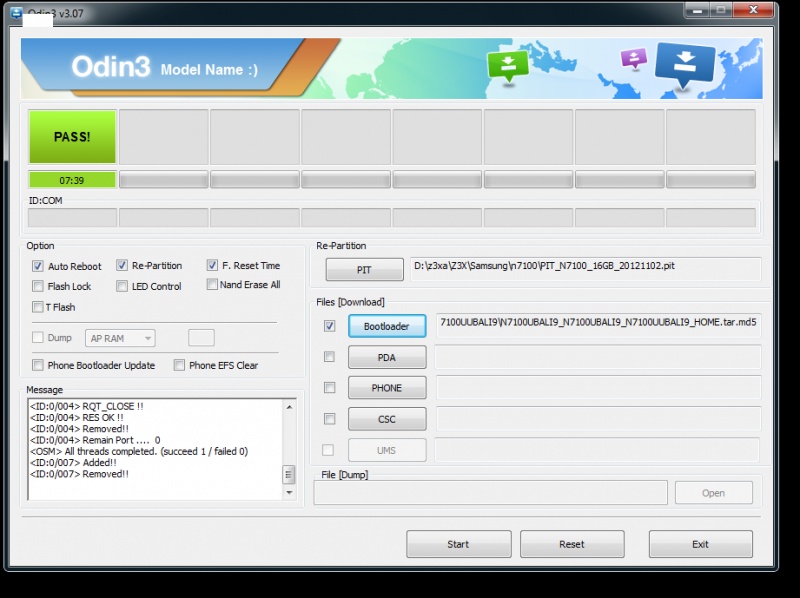The width and height of the screenshot is (800, 598).
Task: Click the Odin3 title bar app icon
Action: tap(16, 13)
